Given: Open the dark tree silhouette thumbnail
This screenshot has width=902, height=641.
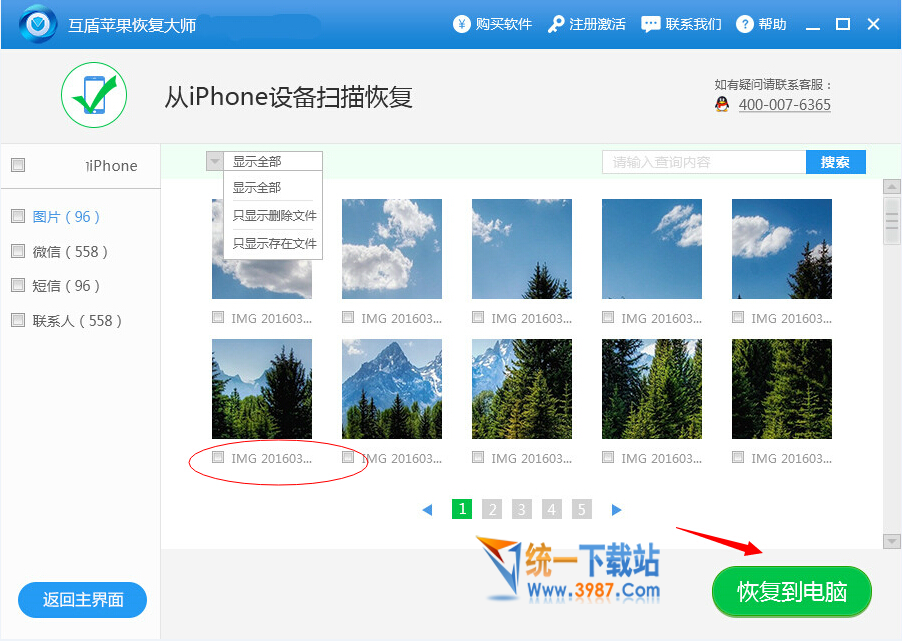Looking at the screenshot, I should coord(262,389).
